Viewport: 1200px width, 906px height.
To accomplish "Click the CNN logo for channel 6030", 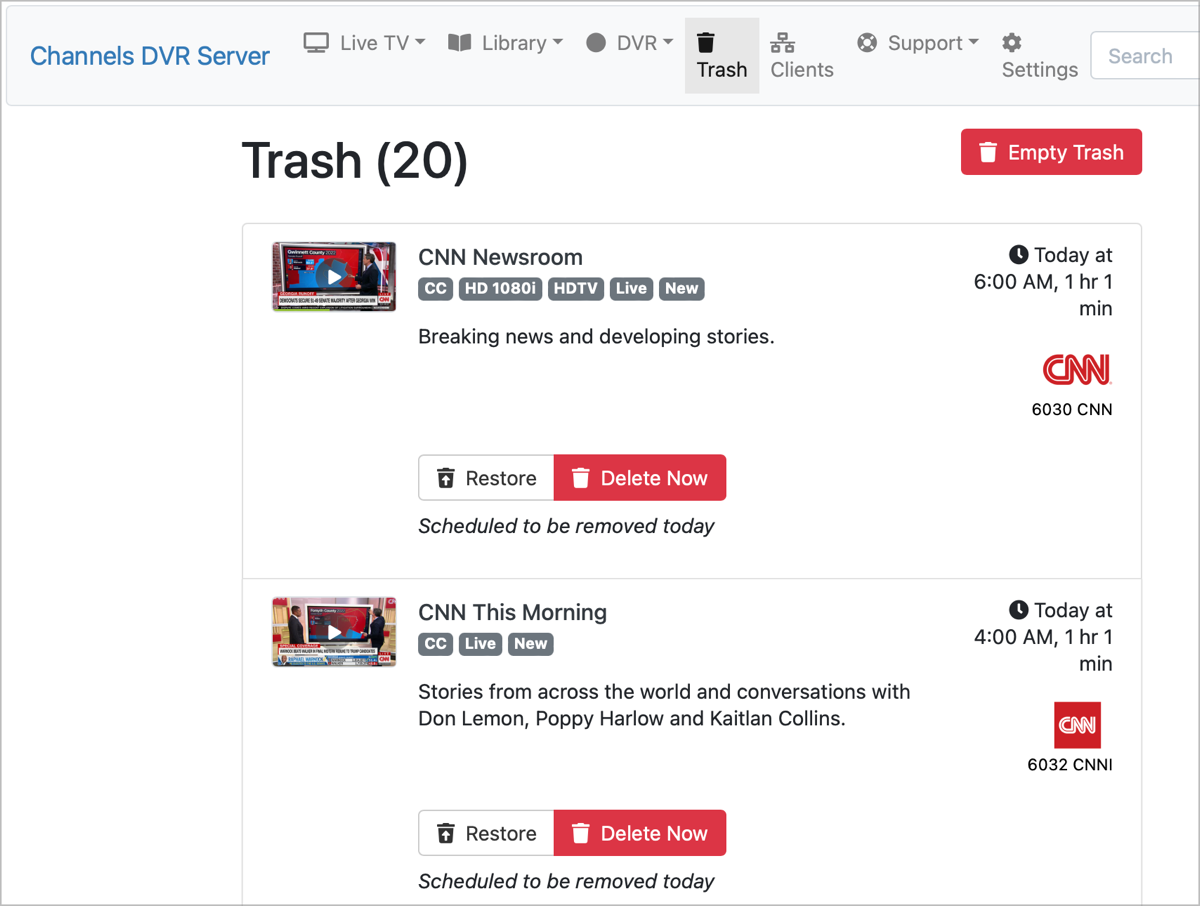I will coord(1077,370).
